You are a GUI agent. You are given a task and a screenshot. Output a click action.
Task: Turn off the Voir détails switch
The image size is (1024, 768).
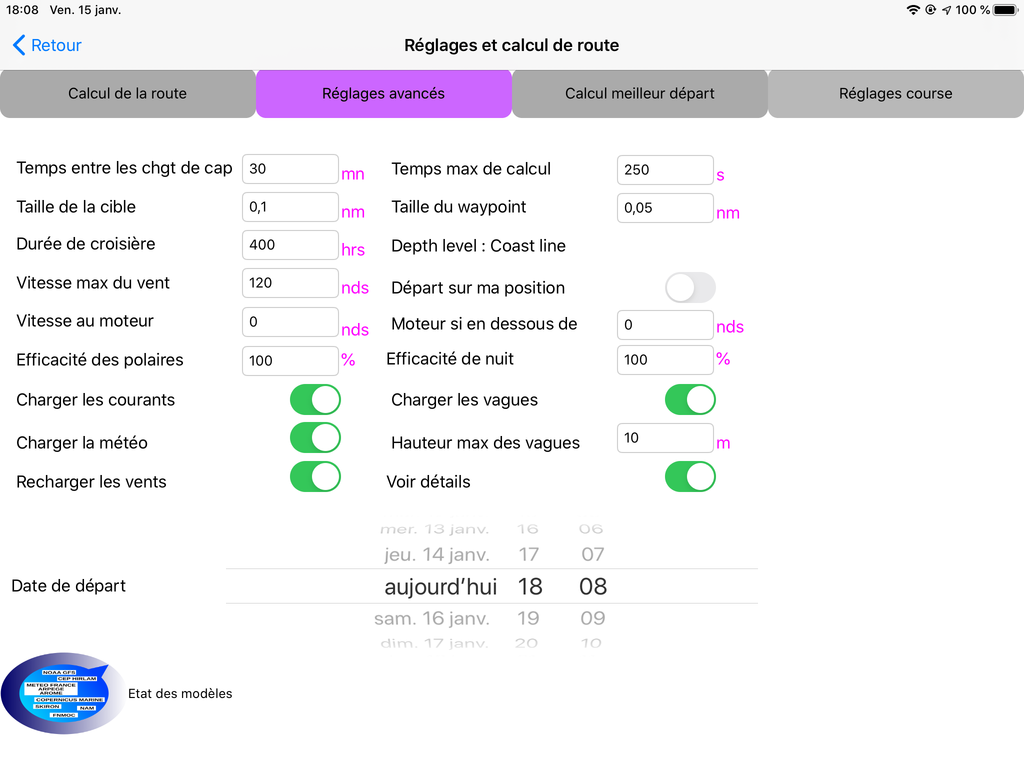tap(690, 477)
